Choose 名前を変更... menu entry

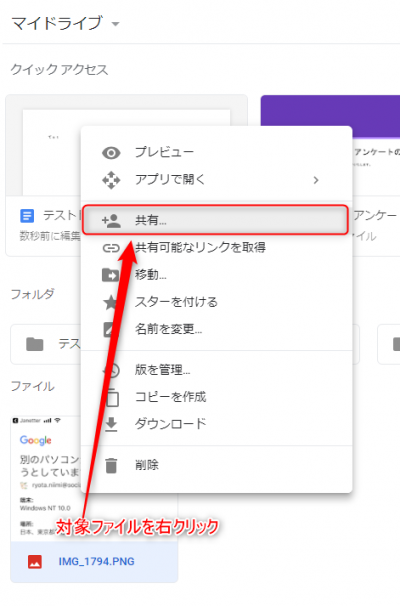coord(216,329)
